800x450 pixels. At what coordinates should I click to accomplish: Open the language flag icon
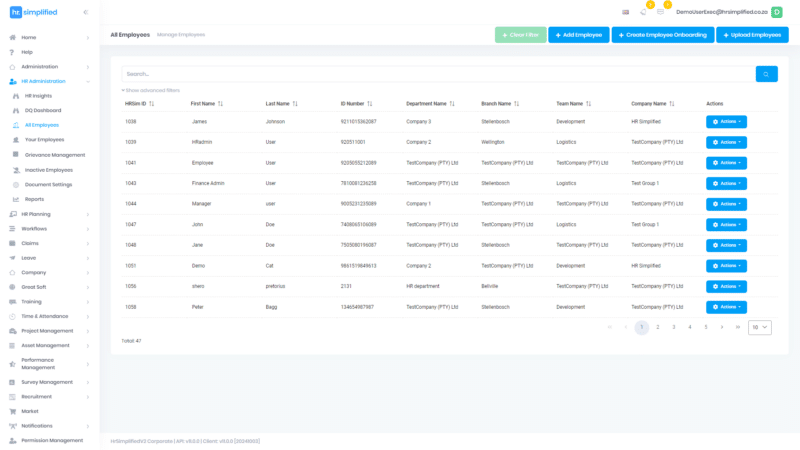pyautogui.click(x=626, y=12)
